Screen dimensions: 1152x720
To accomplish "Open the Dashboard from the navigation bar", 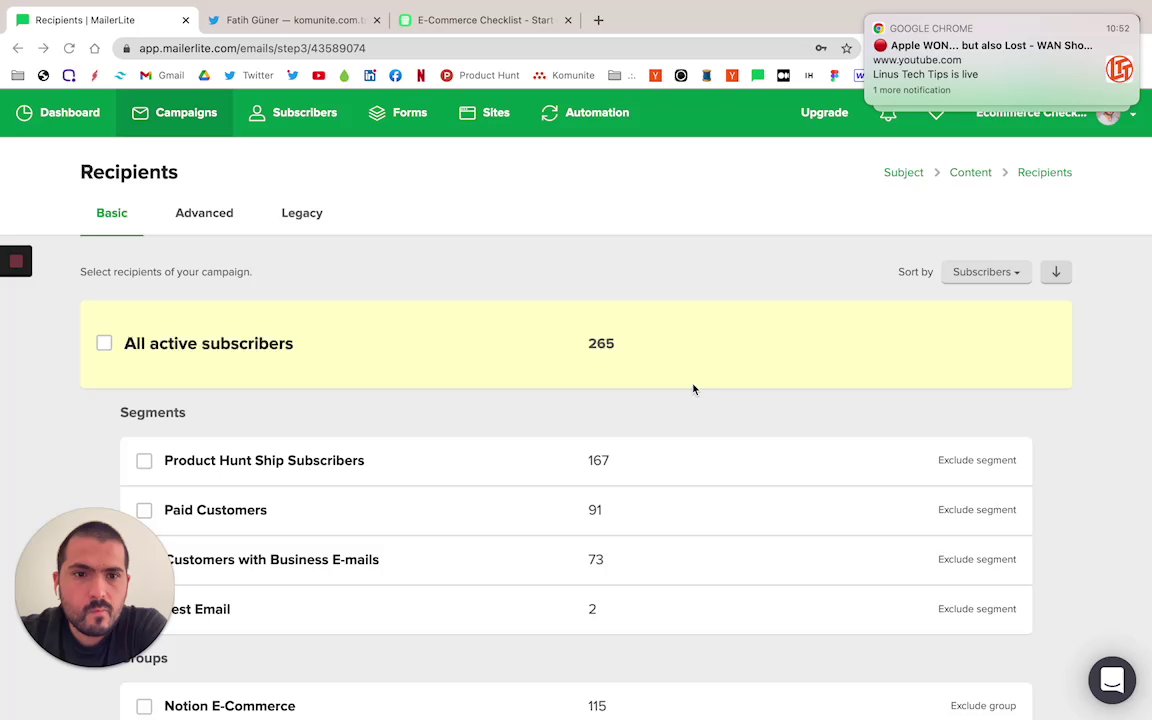I will (58, 113).
